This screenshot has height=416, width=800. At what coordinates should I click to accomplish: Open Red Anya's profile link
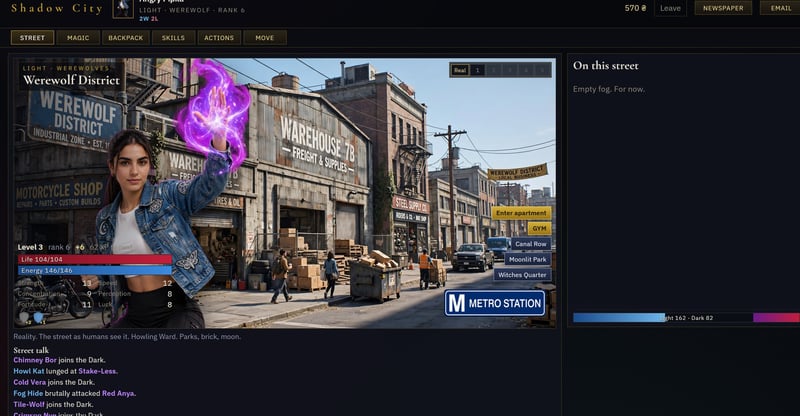pos(118,394)
